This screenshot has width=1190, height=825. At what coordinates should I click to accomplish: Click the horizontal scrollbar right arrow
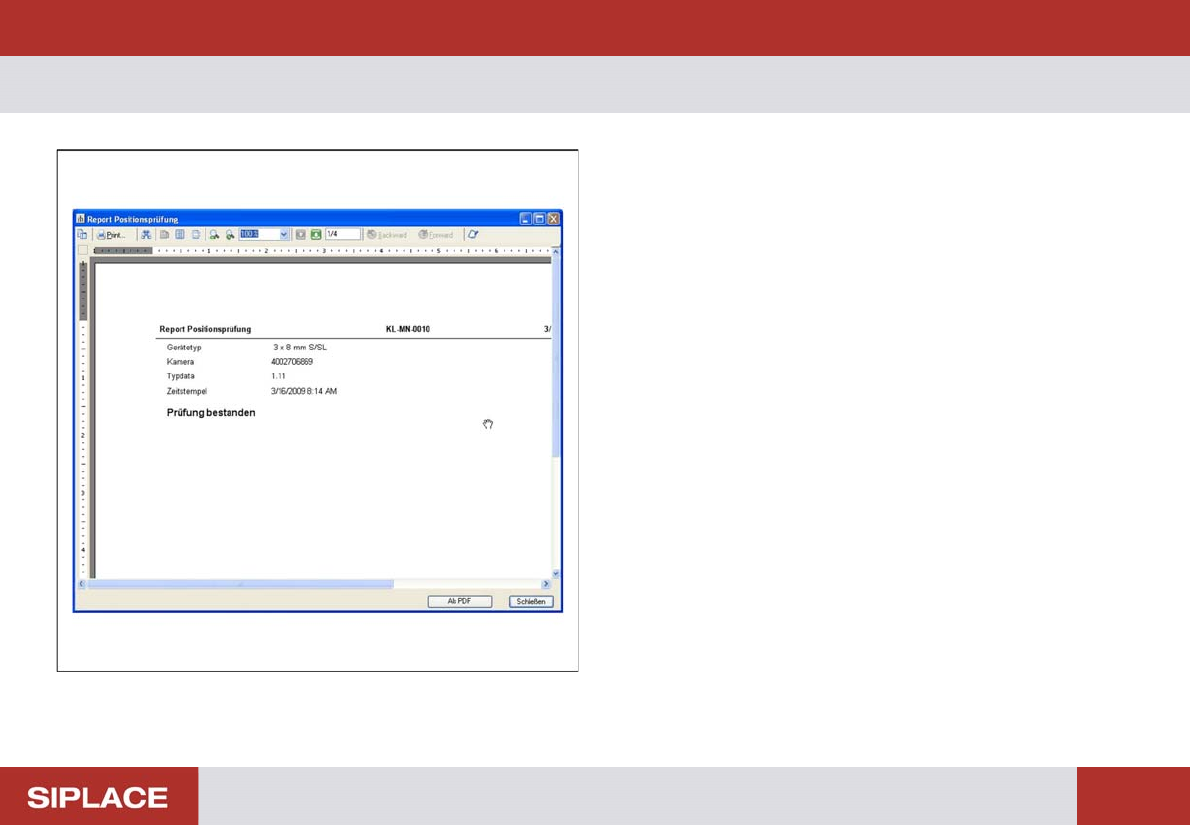pos(546,584)
